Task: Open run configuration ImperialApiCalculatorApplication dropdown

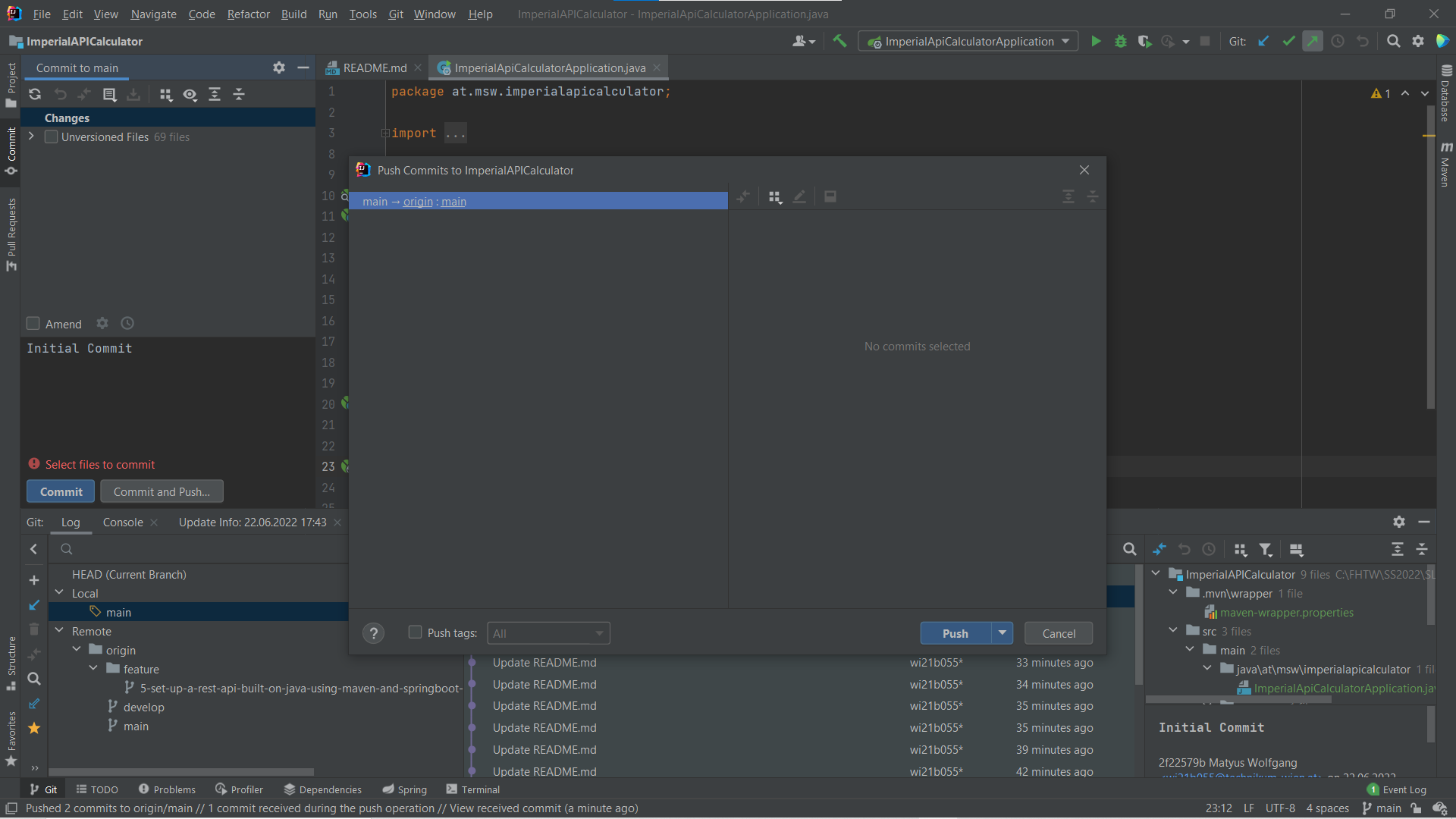Action: click(x=968, y=42)
